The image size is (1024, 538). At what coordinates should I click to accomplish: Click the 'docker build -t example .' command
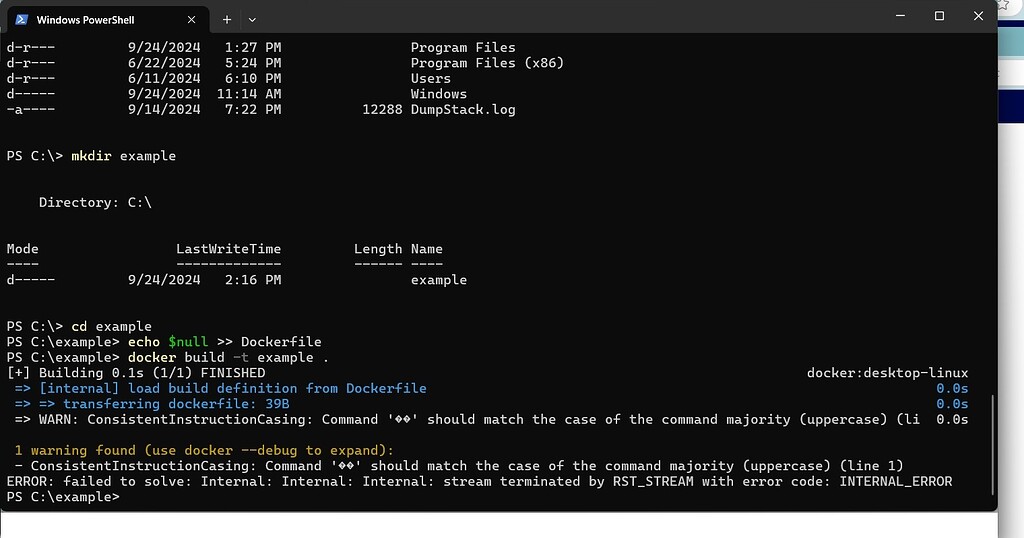[229, 358]
